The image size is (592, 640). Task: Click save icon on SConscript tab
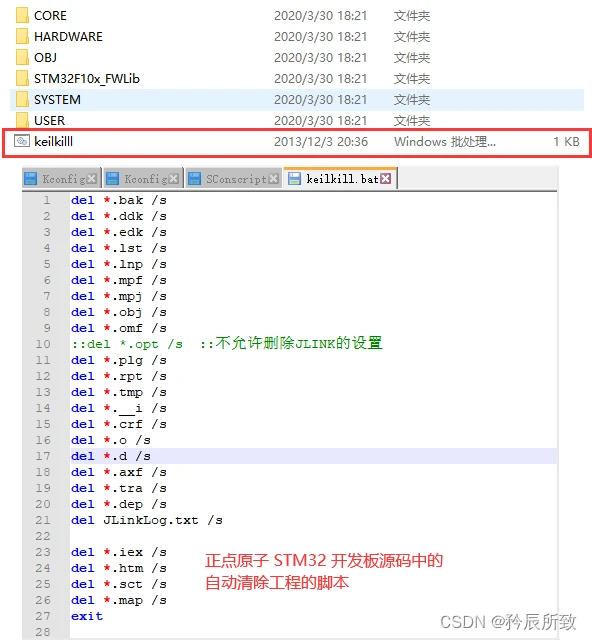point(194,179)
